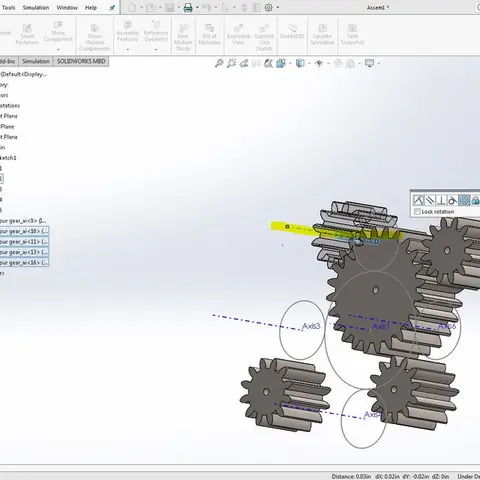The image size is (480, 480).
Task: Enable the Lock rotation checkbox
Action: click(x=417, y=212)
